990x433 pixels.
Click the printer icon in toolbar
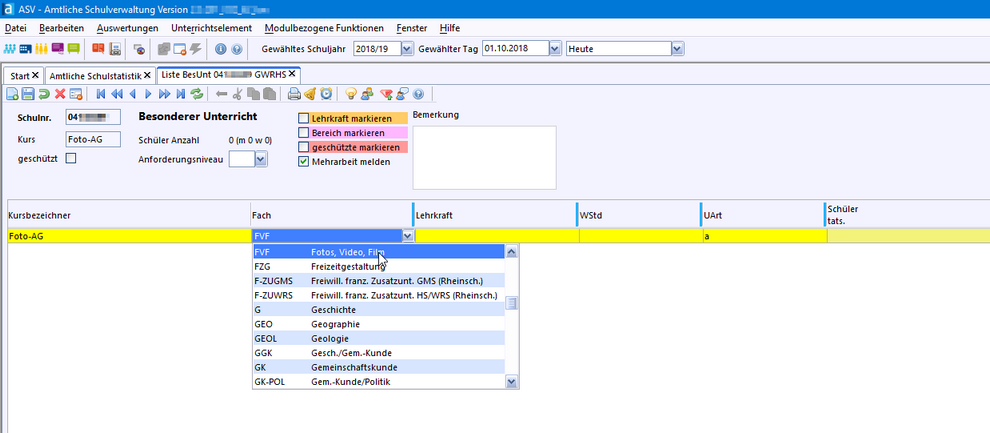click(294, 94)
